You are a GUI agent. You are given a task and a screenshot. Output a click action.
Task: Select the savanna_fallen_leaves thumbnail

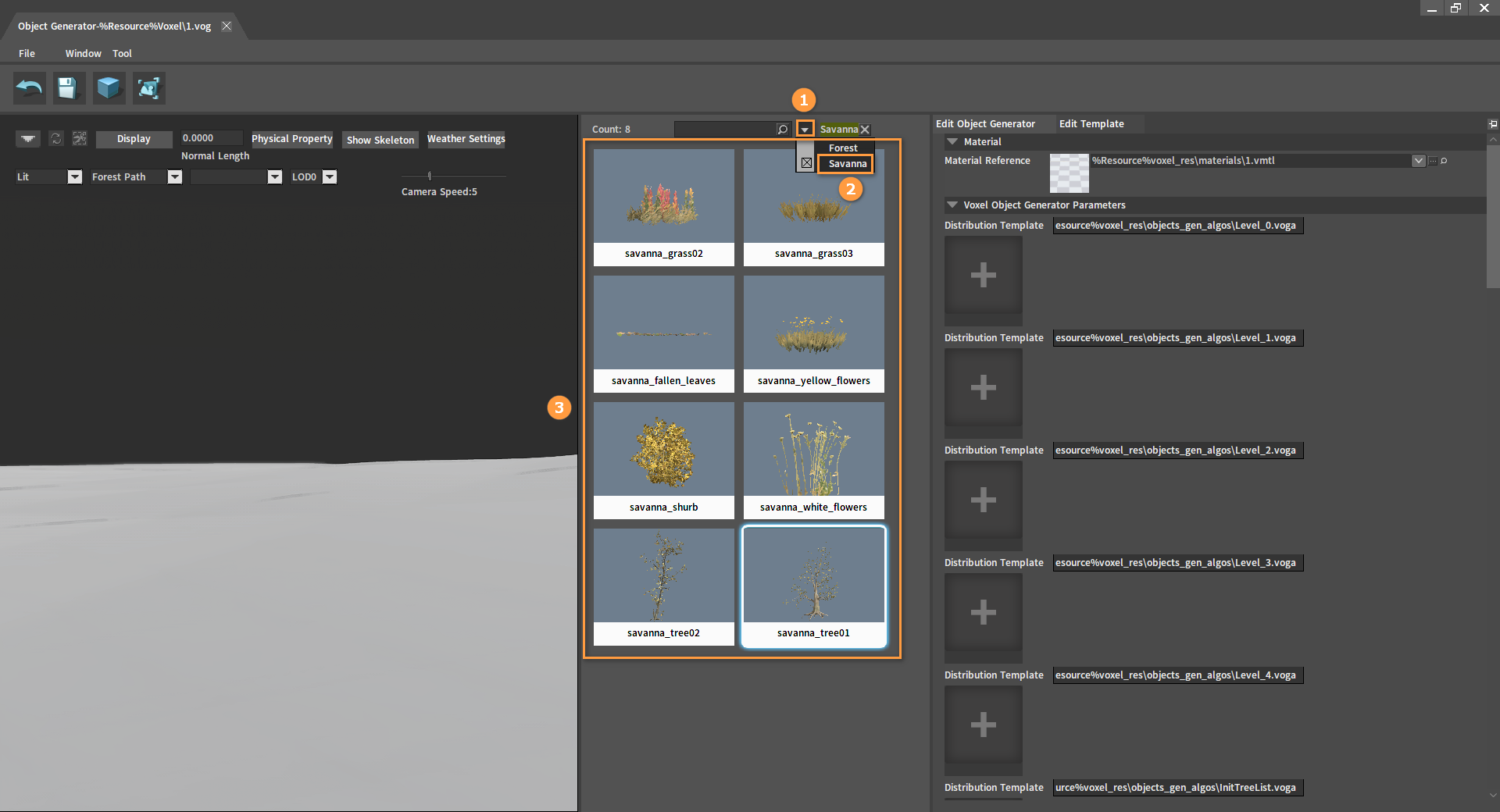[x=663, y=334]
